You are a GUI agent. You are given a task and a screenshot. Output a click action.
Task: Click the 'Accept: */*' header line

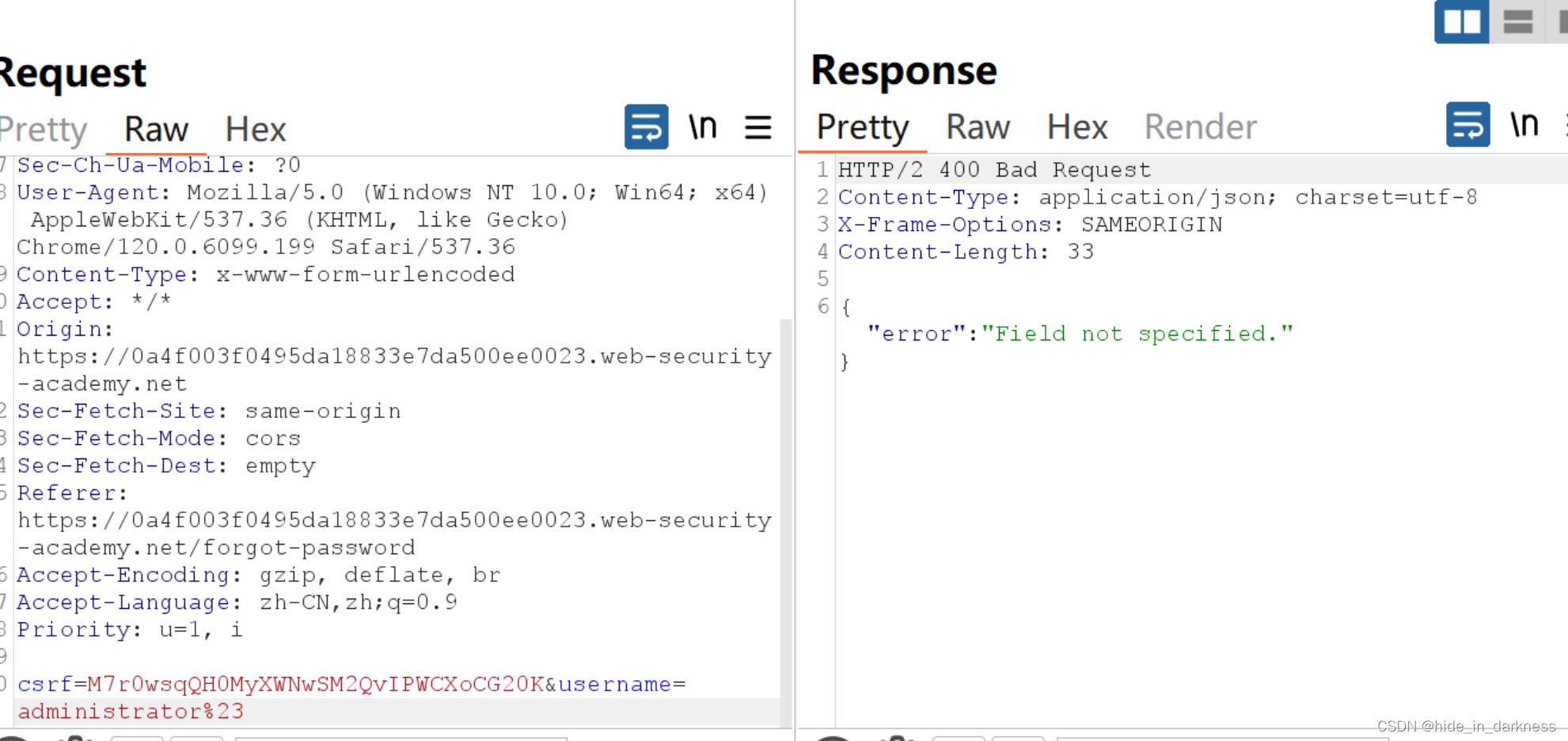[94, 302]
